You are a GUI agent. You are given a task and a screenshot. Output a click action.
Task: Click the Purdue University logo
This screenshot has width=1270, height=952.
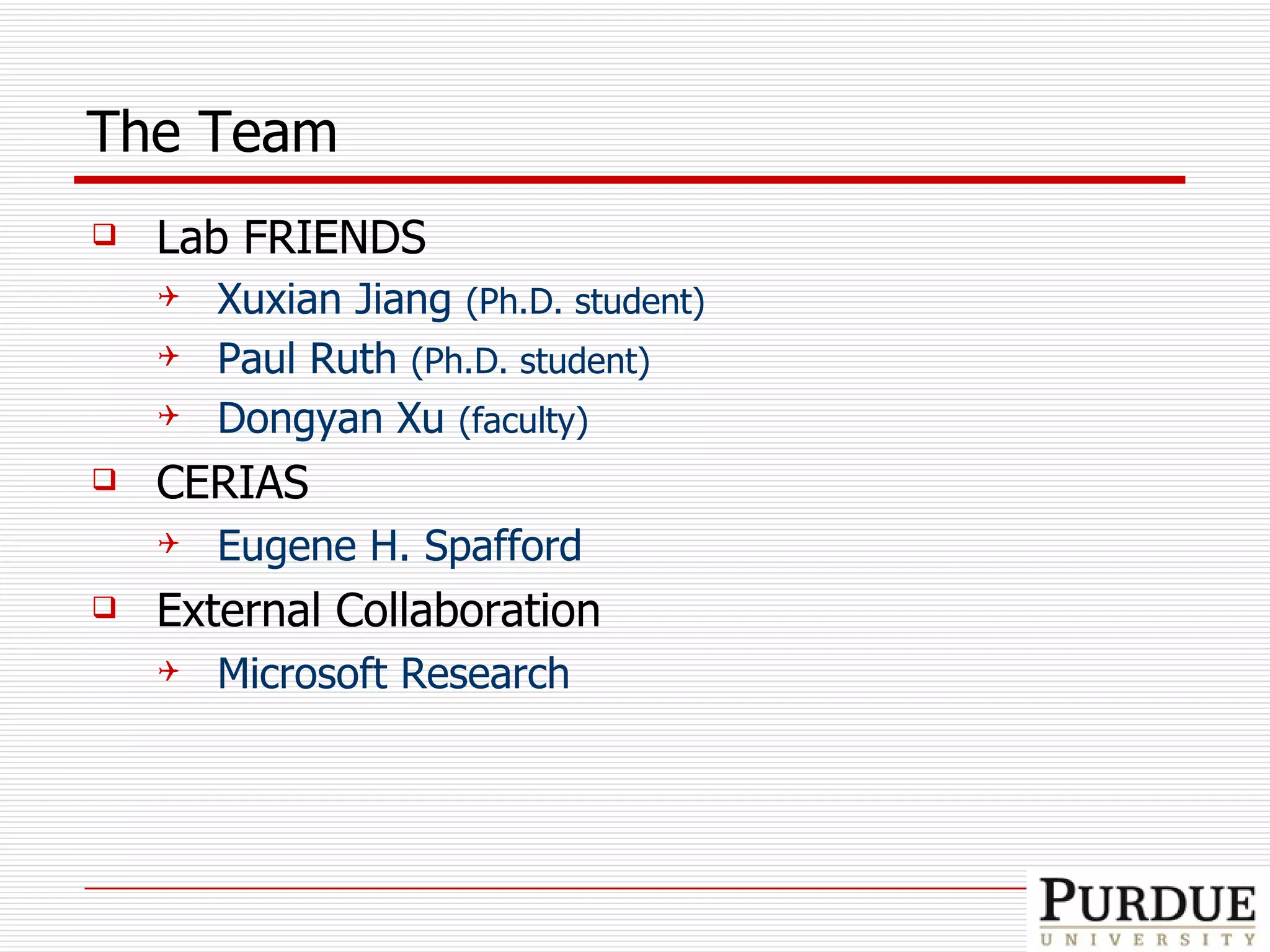pyautogui.click(x=1147, y=911)
